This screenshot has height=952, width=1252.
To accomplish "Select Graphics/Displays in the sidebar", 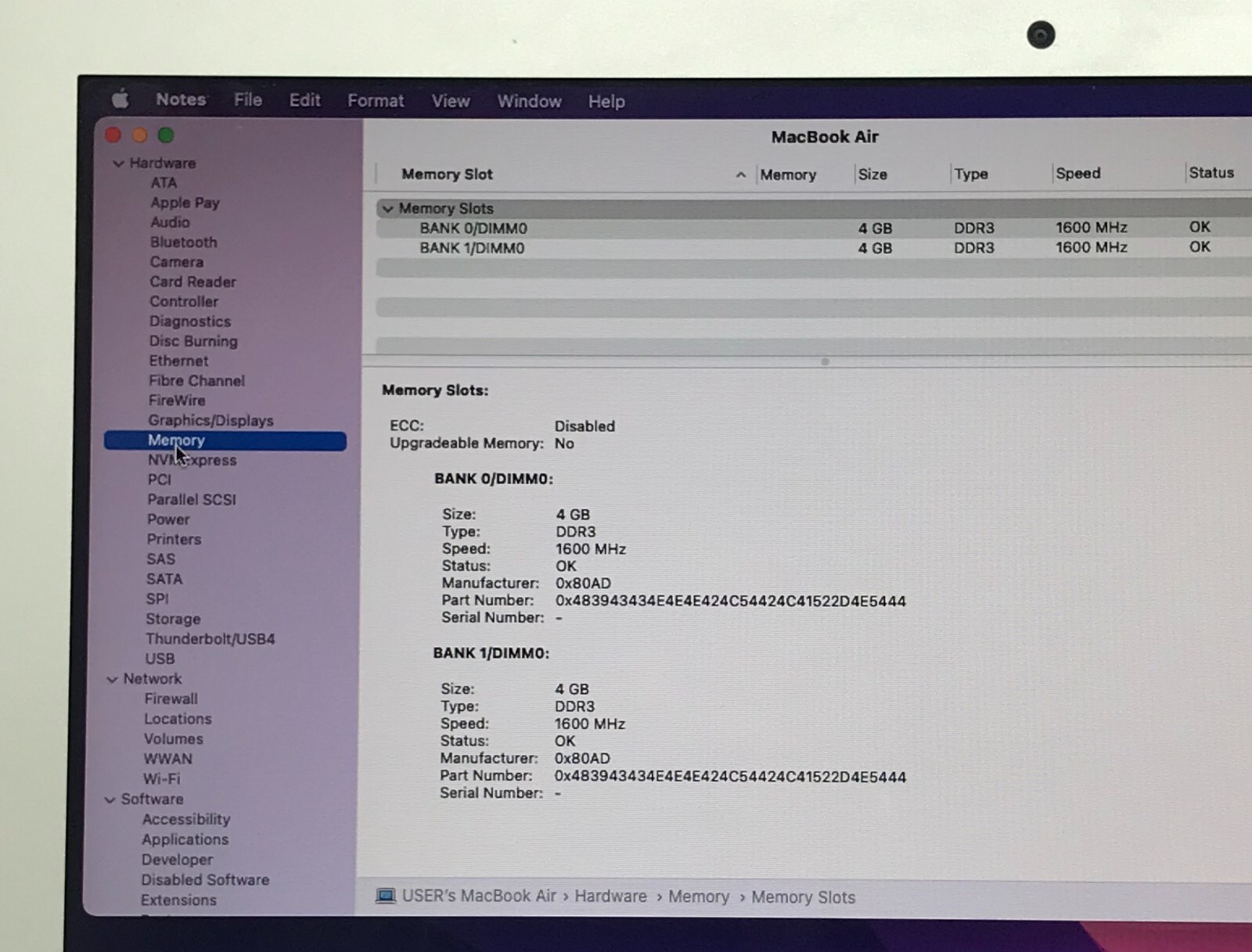I will pos(210,421).
